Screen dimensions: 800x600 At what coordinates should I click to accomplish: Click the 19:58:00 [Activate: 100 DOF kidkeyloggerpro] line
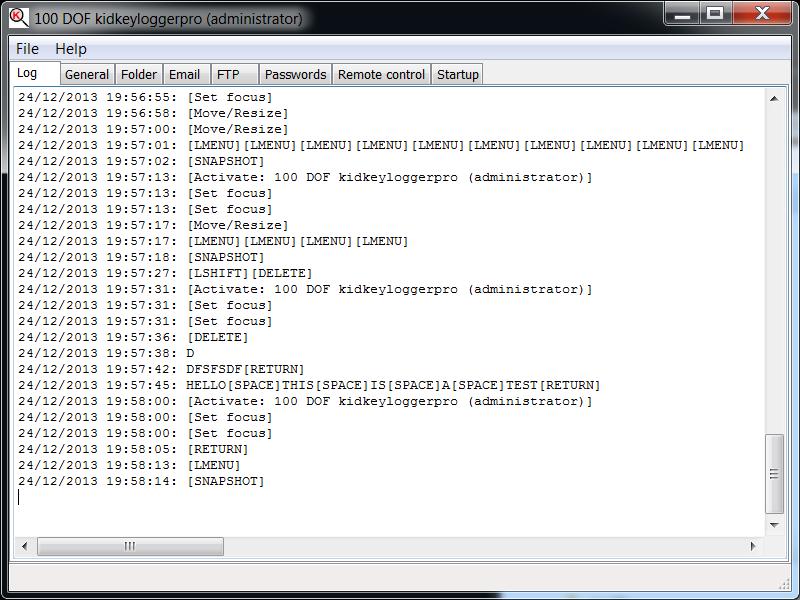pyautogui.click(x=305, y=401)
